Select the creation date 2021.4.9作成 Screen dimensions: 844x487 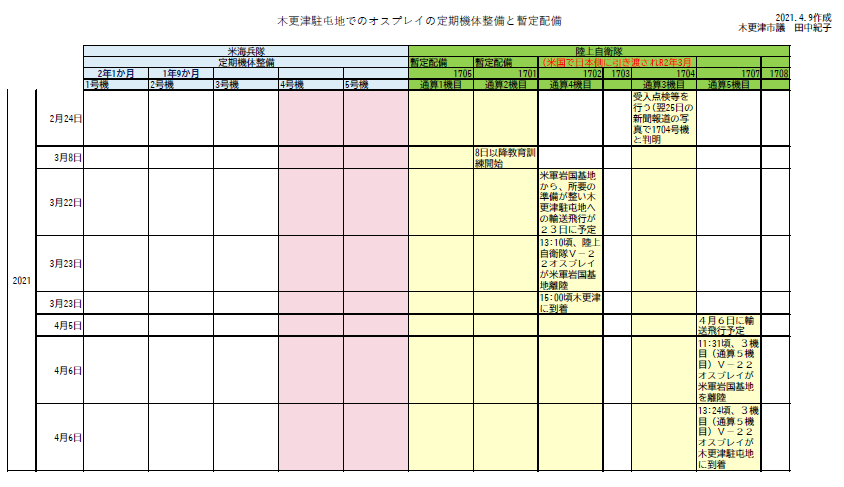click(x=803, y=18)
